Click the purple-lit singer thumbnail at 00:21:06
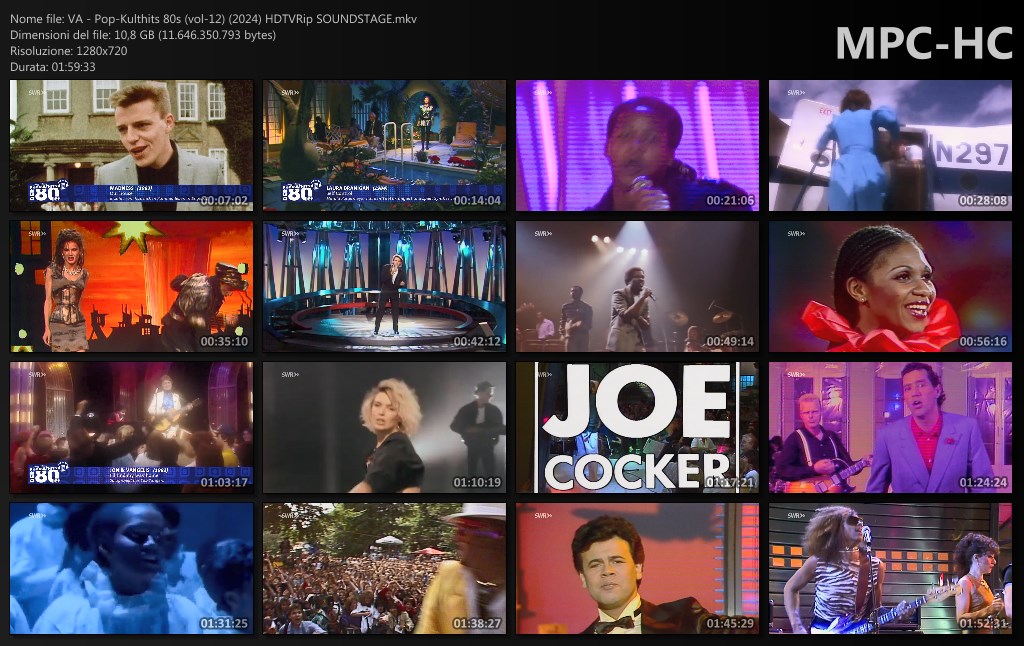This screenshot has height=646, width=1024. pyautogui.click(x=637, y=145)
